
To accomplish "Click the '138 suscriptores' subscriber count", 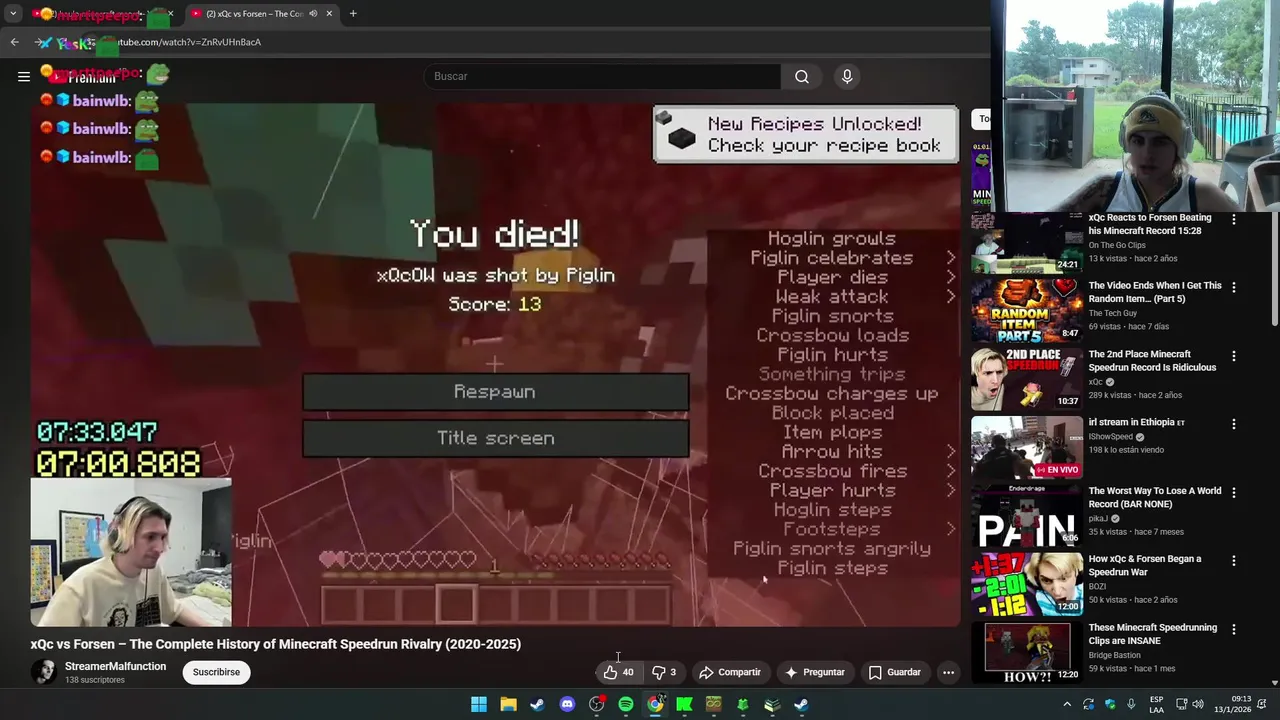I will point(95,680).
